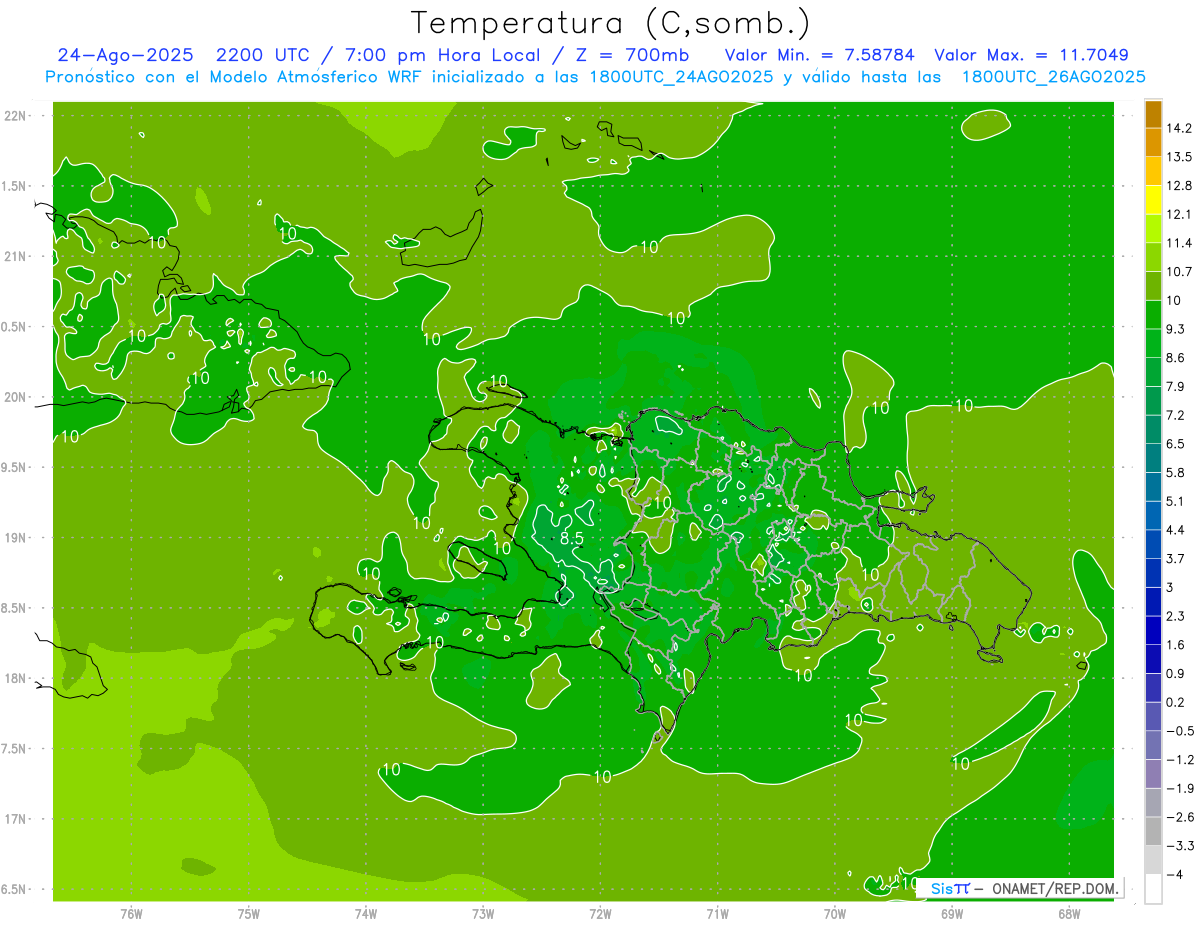
Task: Click the "73W" longitude axis label
Action: pos(483,914)
